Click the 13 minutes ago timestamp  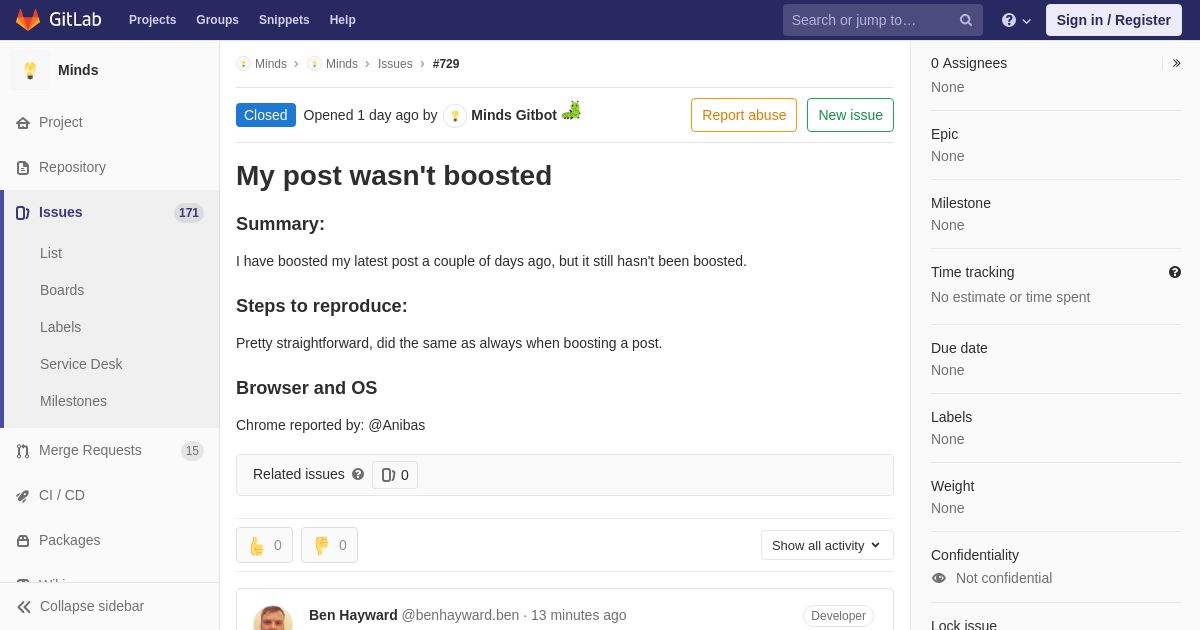[579, 615]
